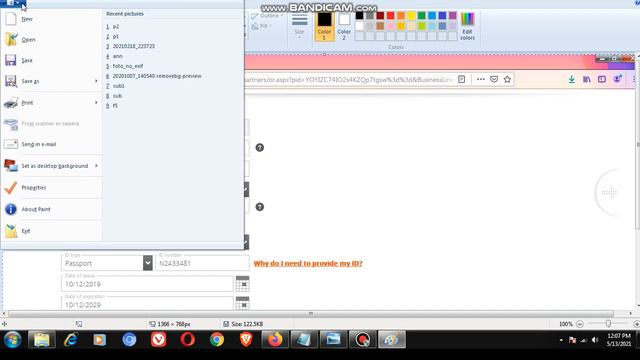
Task: Launch Internet Explorer from taskbar
Action: click(x=71, y=340)
